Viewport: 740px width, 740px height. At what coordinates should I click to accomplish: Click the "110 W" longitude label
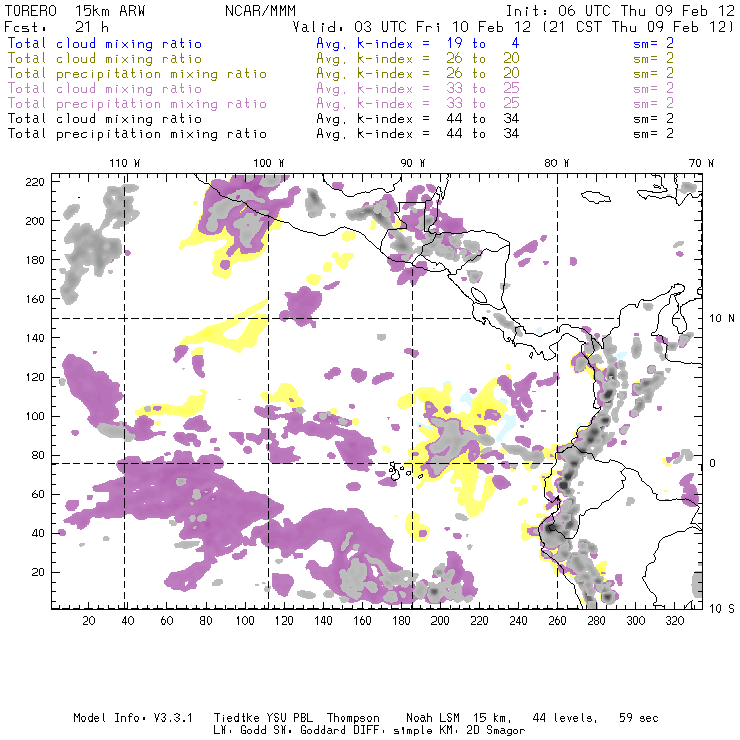(125, 163)
